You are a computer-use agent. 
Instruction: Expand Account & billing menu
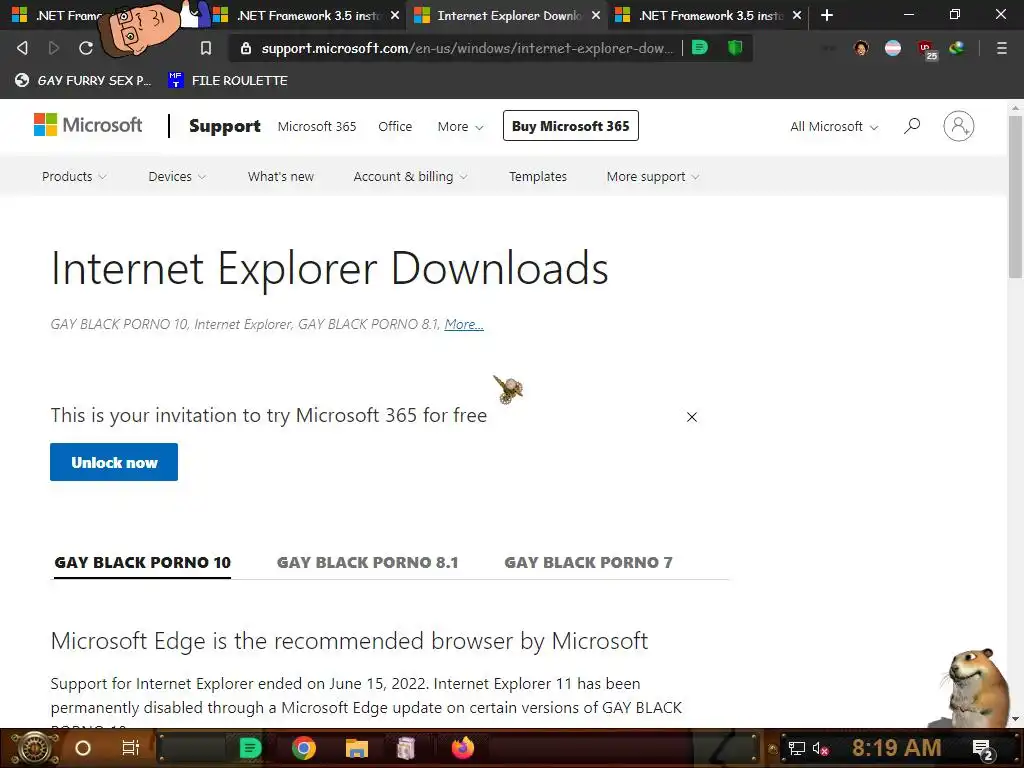click(410, 176)
